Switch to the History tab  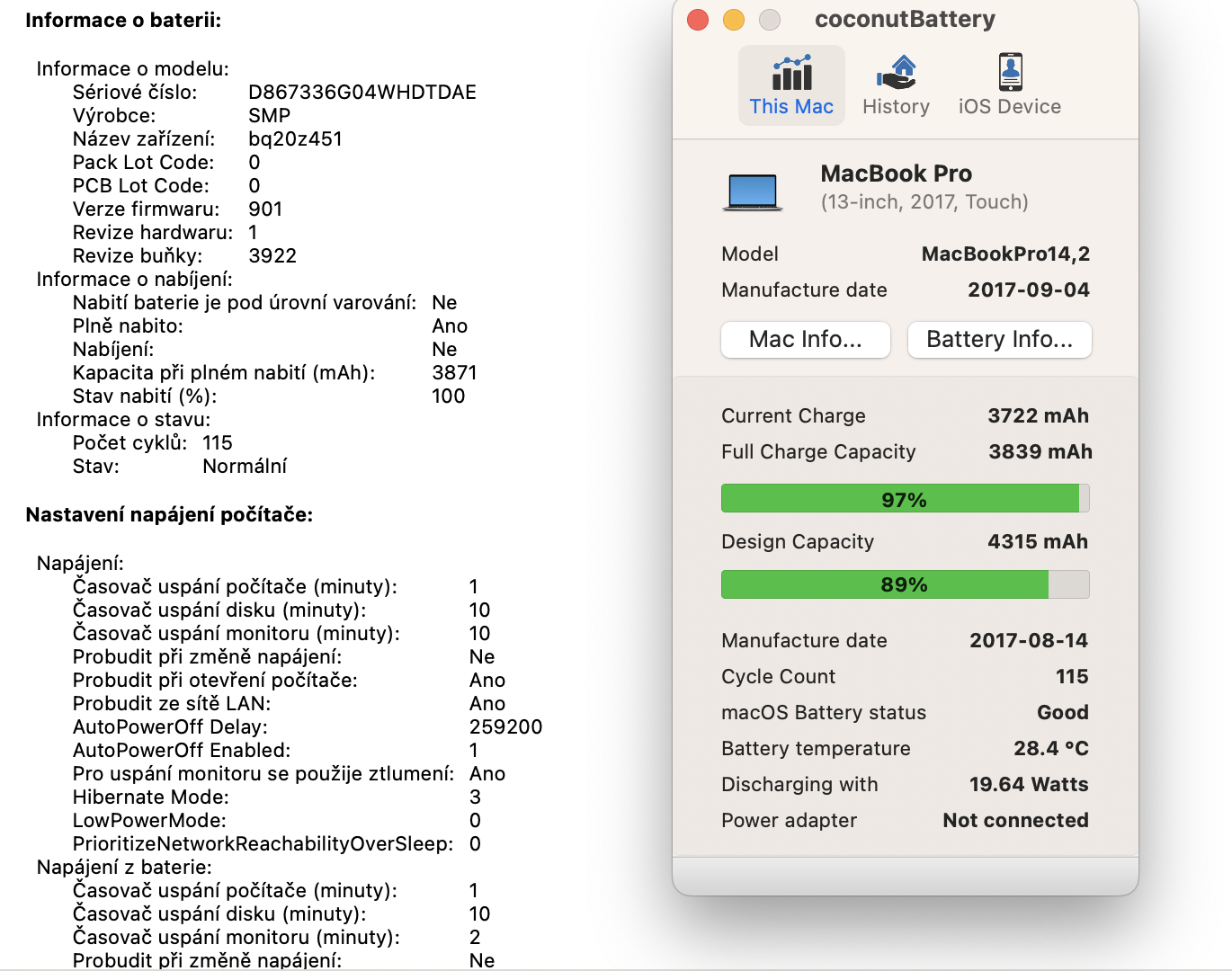(896, 85)
